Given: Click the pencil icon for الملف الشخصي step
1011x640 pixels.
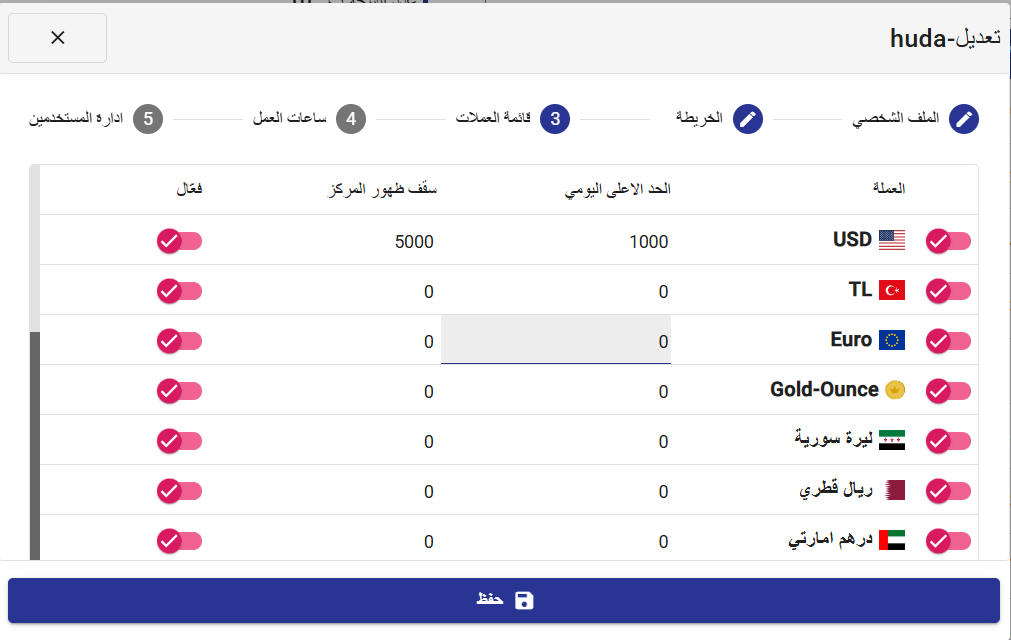Looking at the screenshot, I should (963, 119).
